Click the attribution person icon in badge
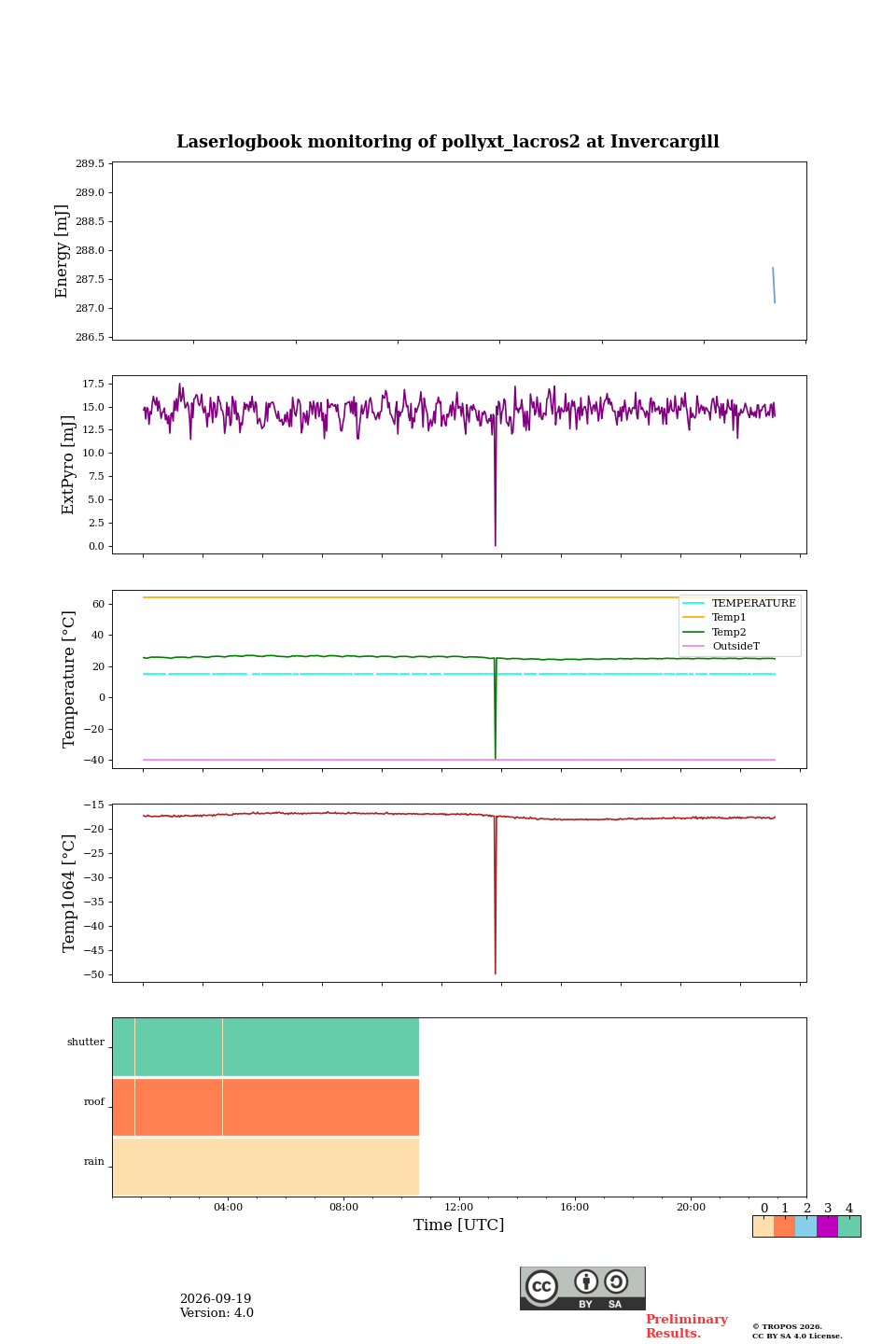 tap(586, 1281)
